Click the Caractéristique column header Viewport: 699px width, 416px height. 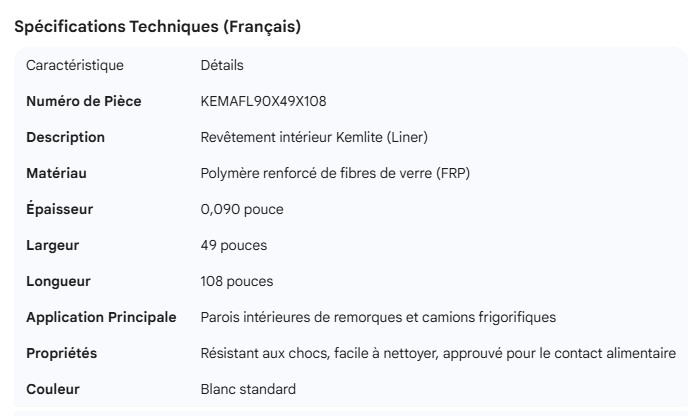pyautogui.click(x=75, y=66)
